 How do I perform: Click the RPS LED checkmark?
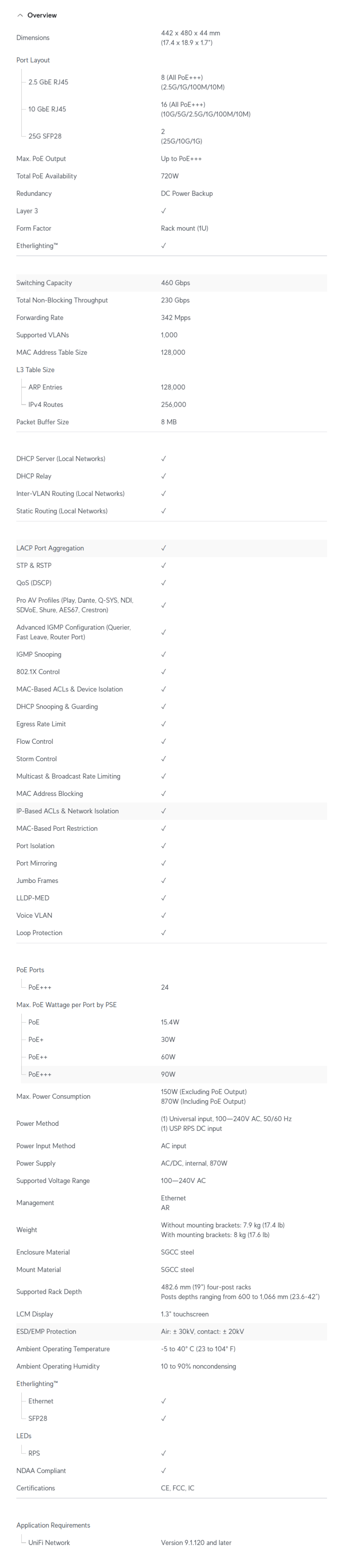[163, 1453]
